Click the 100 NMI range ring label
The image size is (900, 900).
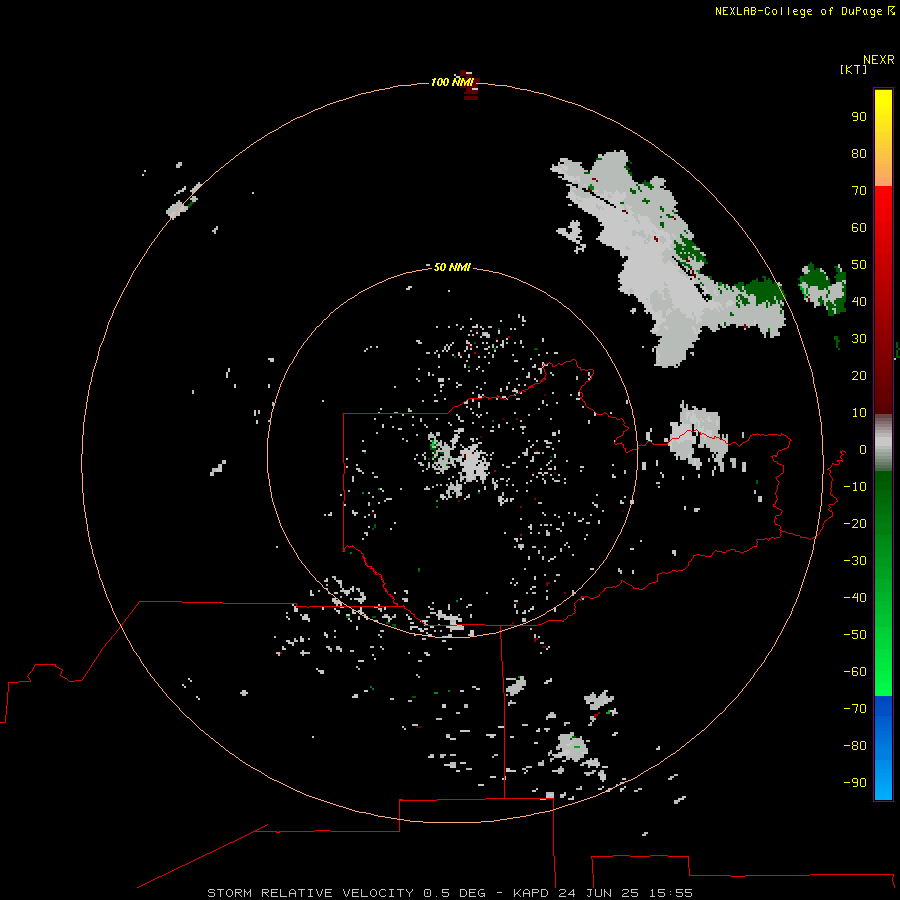(451, 83)
